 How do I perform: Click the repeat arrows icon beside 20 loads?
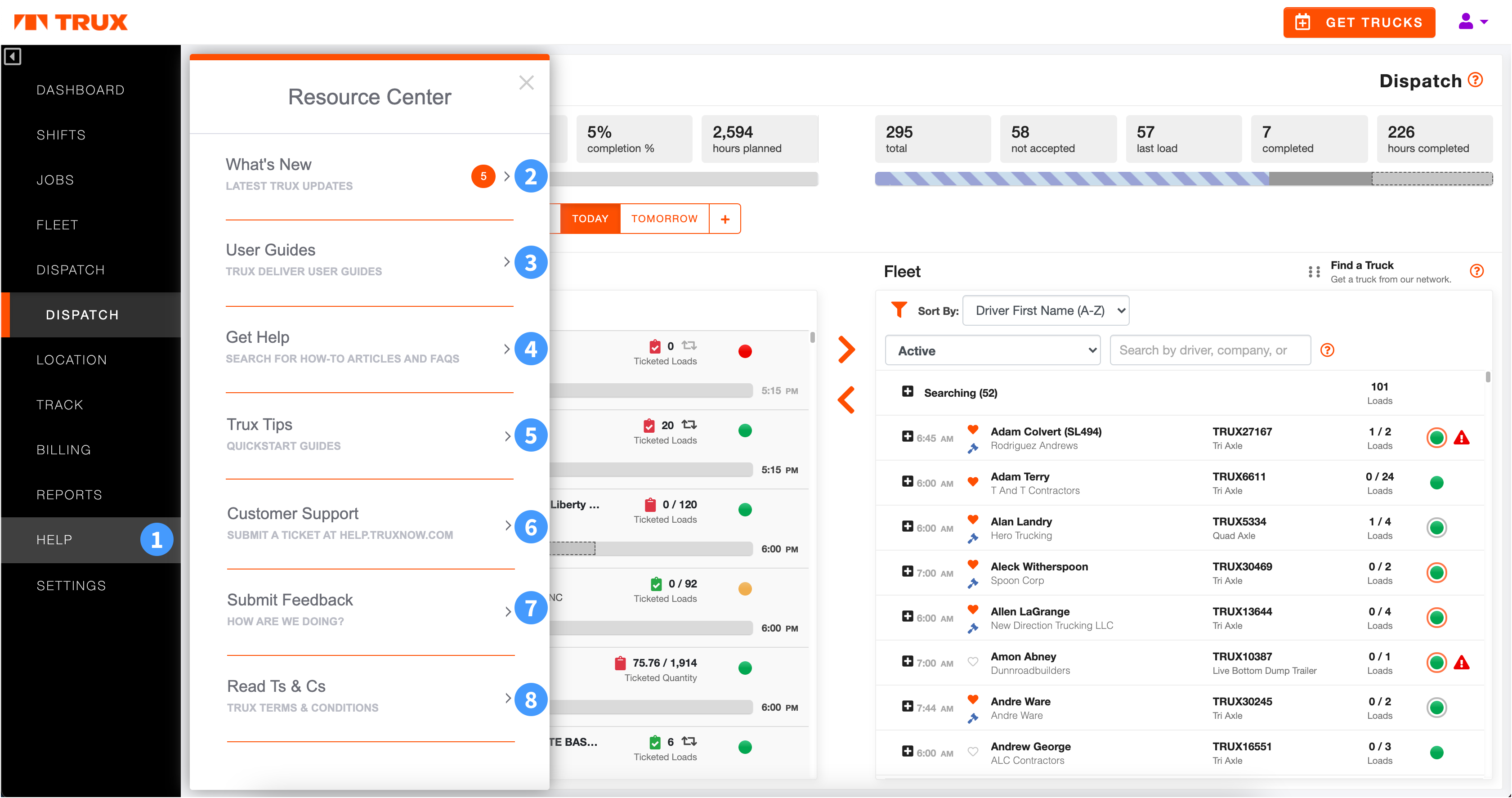pyautogui.click(x=689, y=425)
